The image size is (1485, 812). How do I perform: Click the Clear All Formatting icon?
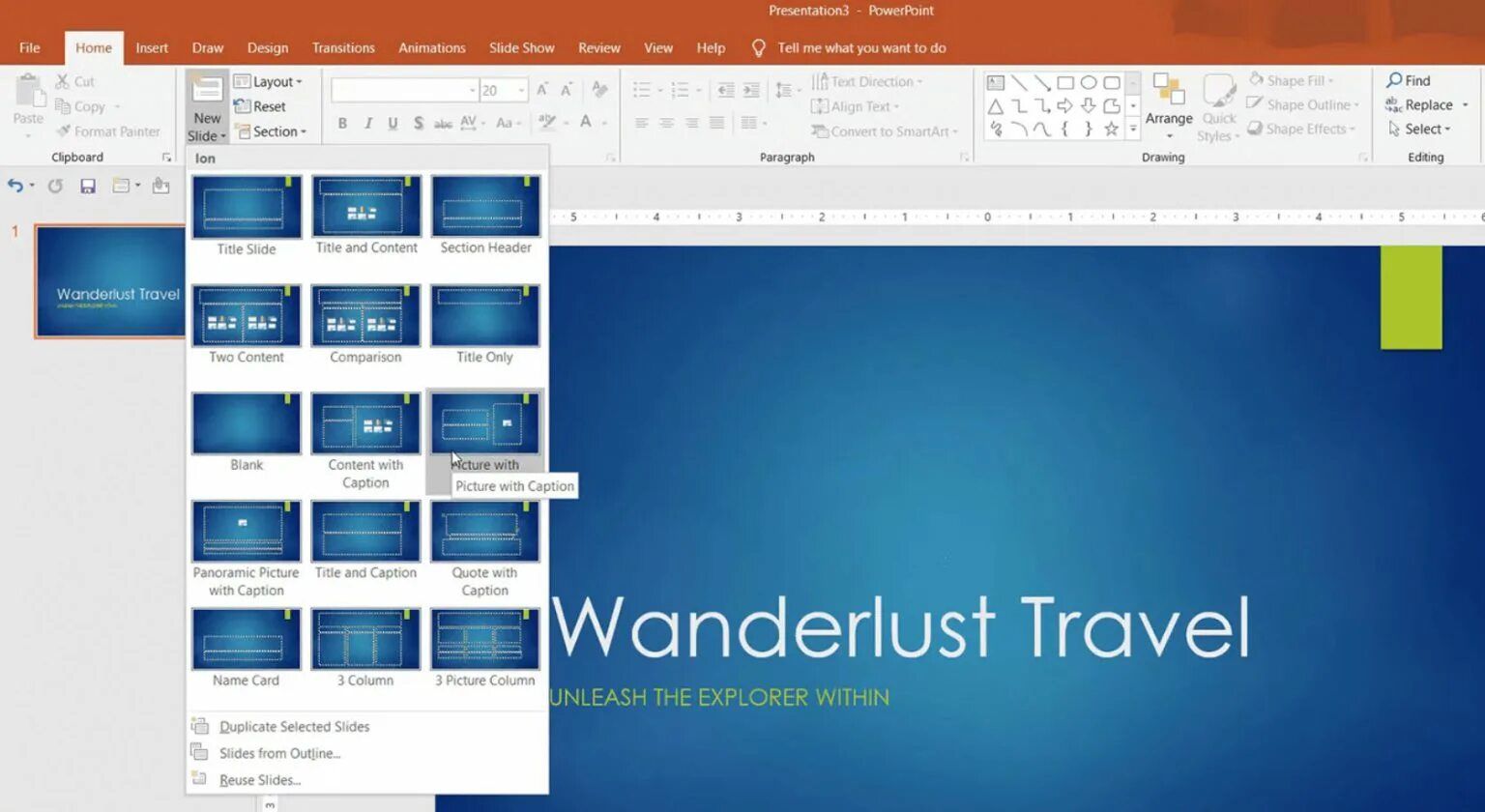[x=600, y=90]
